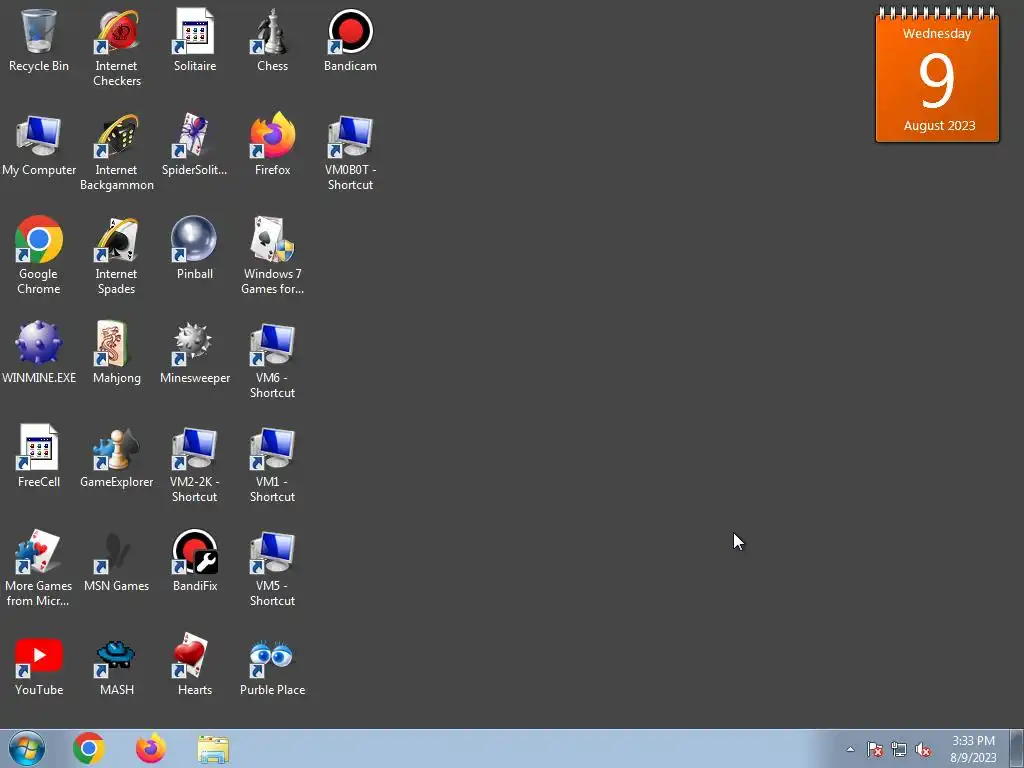This screenshot has width=1024, height=768.
Task: Launch Firefox from the taskbar
Action: point(151,748)
